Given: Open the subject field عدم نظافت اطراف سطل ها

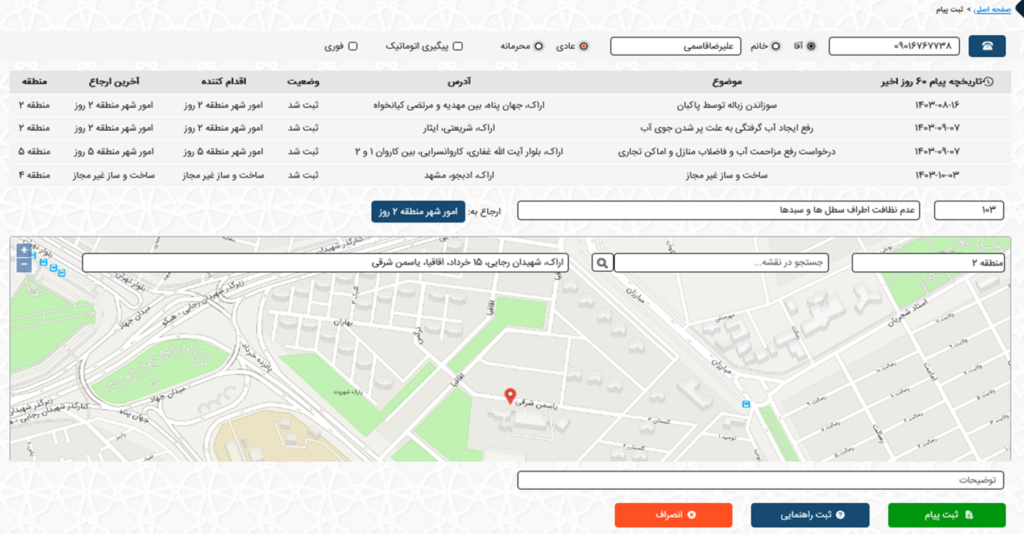Looking at the screenshot, I should [x=718, y=211].
